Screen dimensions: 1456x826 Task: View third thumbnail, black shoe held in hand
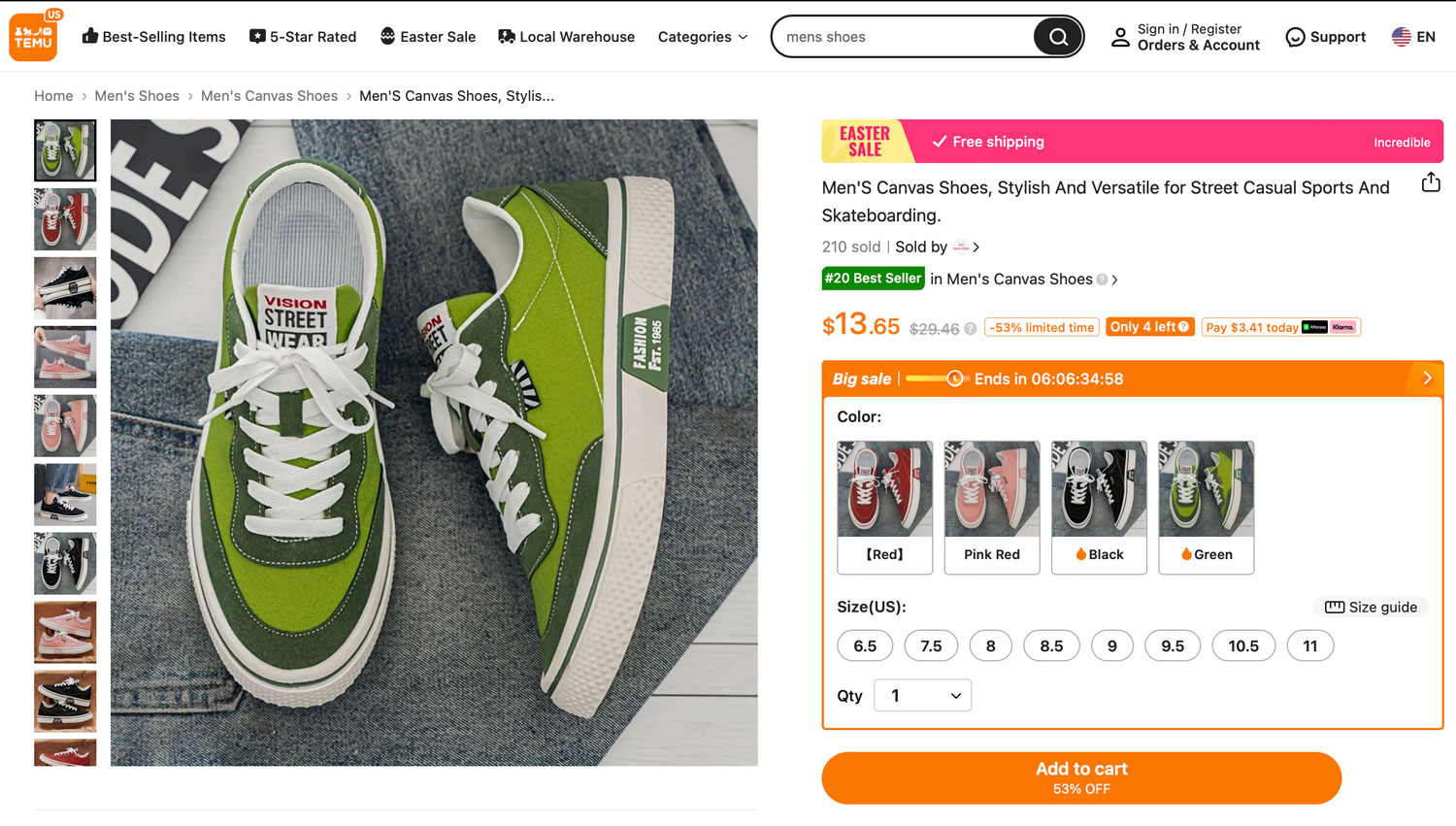pos(65,288)
